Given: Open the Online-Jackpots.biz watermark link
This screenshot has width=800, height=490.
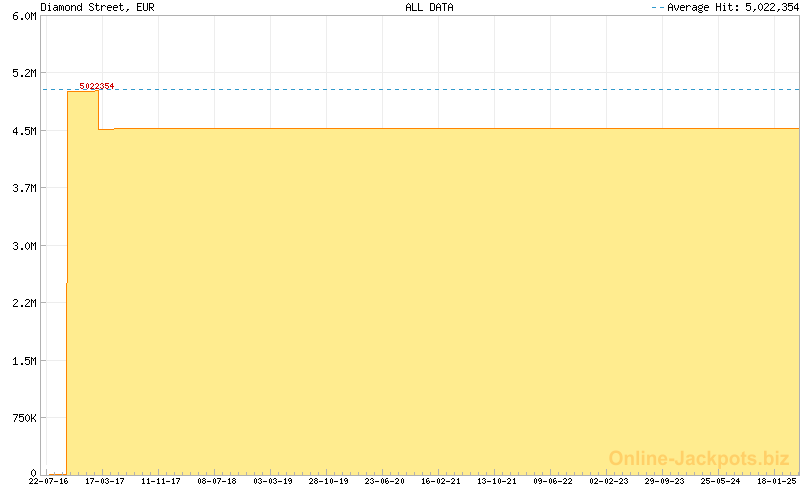Looking at the screenshot, I should pyautogui.click(x=699, y=458).
